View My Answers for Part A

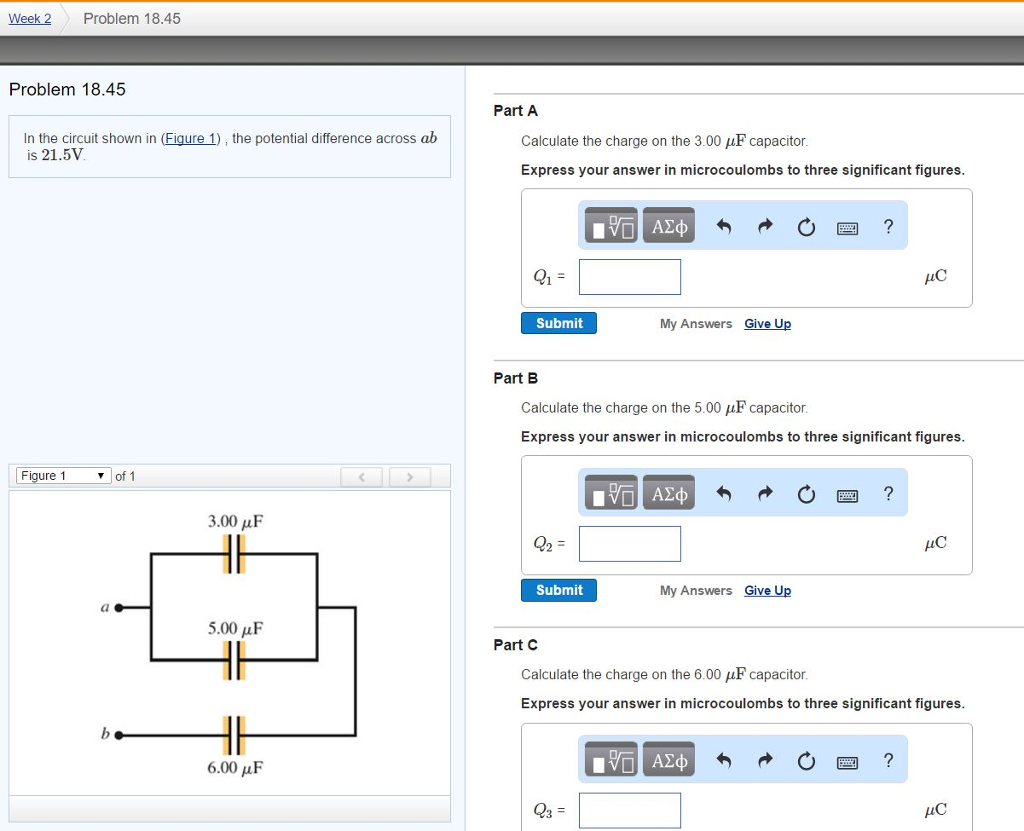point(695,323)
